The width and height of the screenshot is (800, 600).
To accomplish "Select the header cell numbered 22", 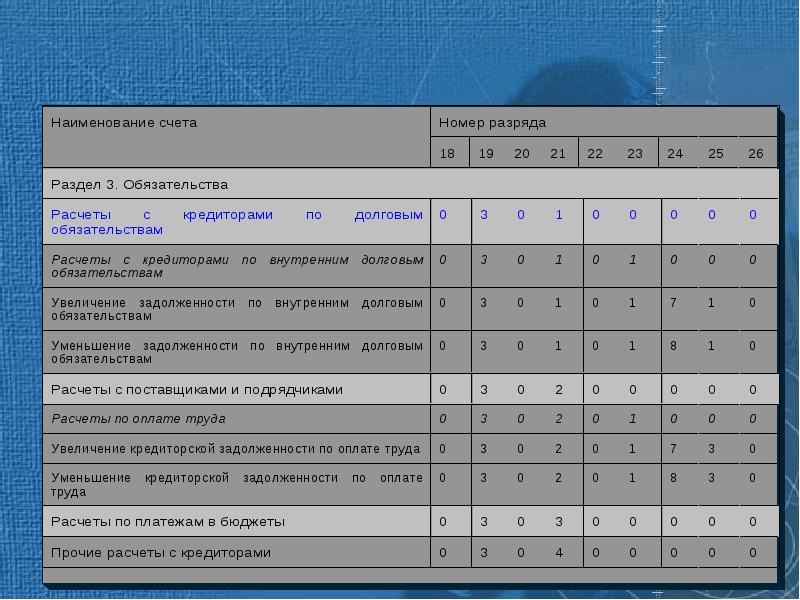I will point(595,154).
